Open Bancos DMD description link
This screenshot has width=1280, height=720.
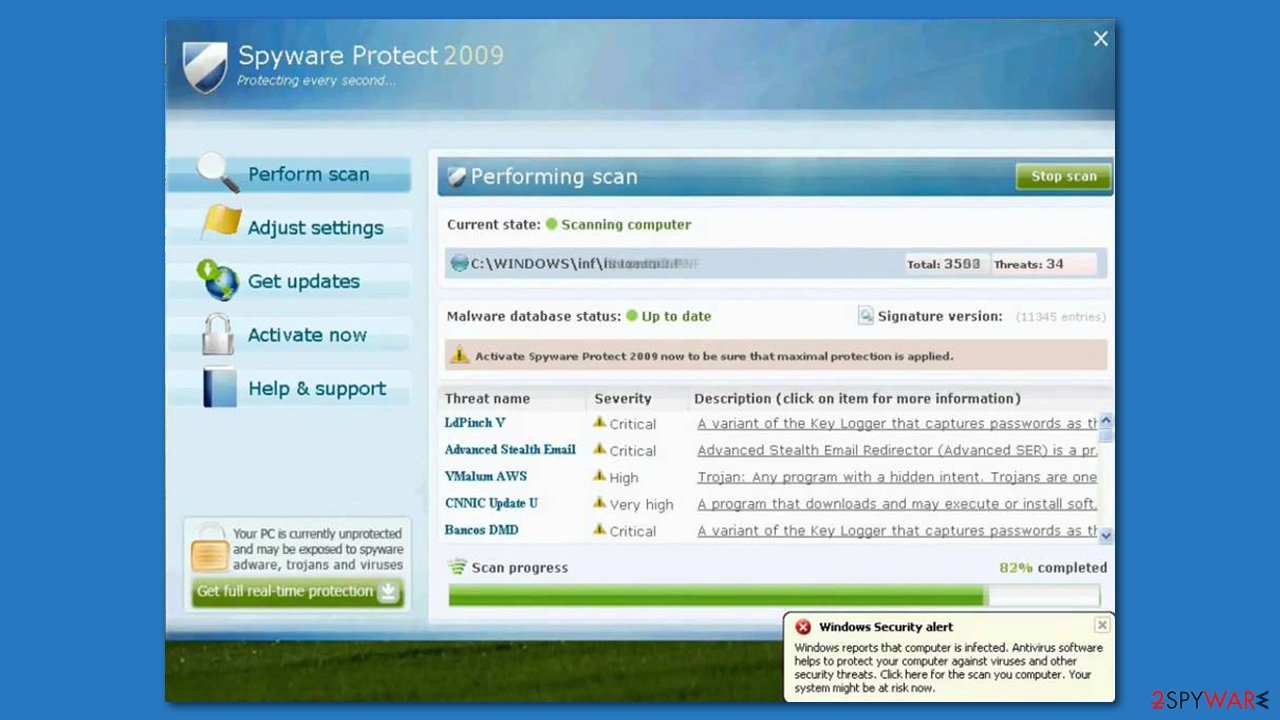point(897,531)
